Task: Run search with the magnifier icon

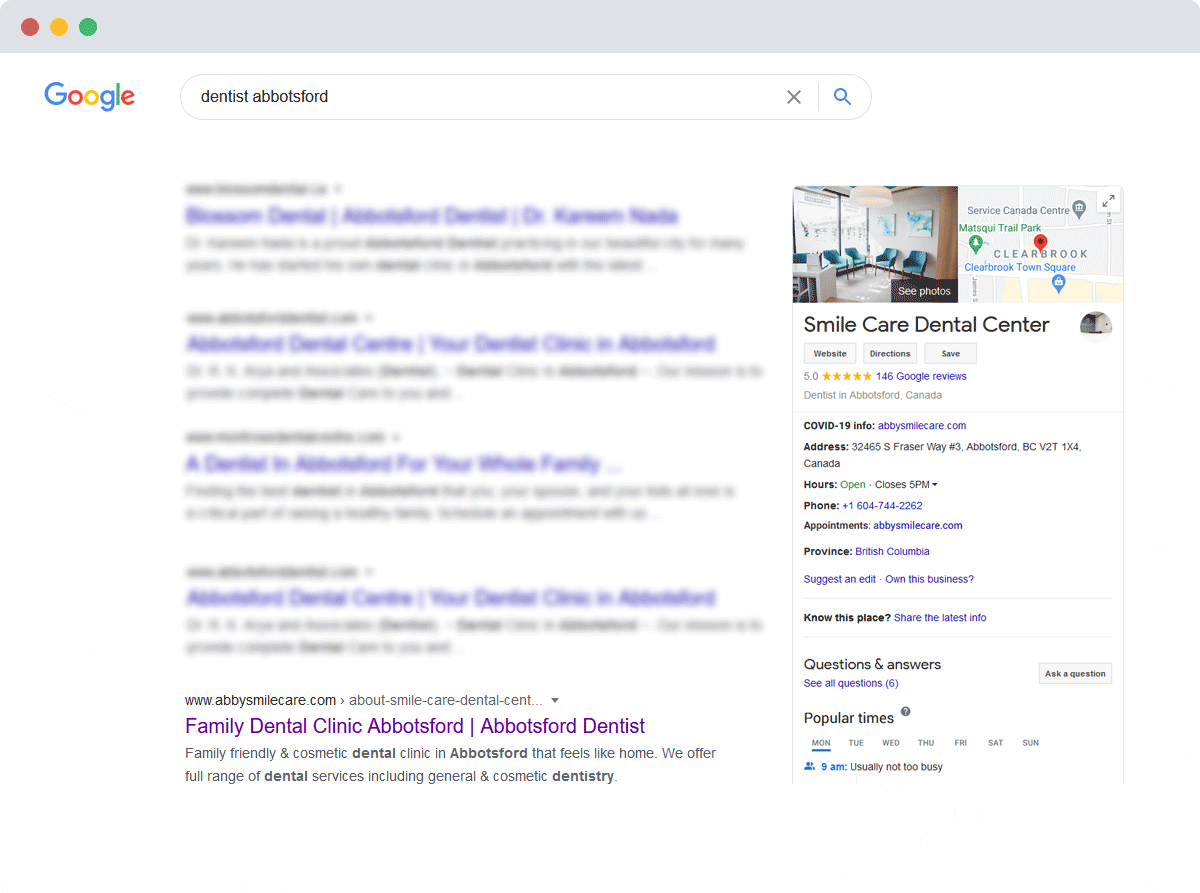Action: tap(843, 97)
